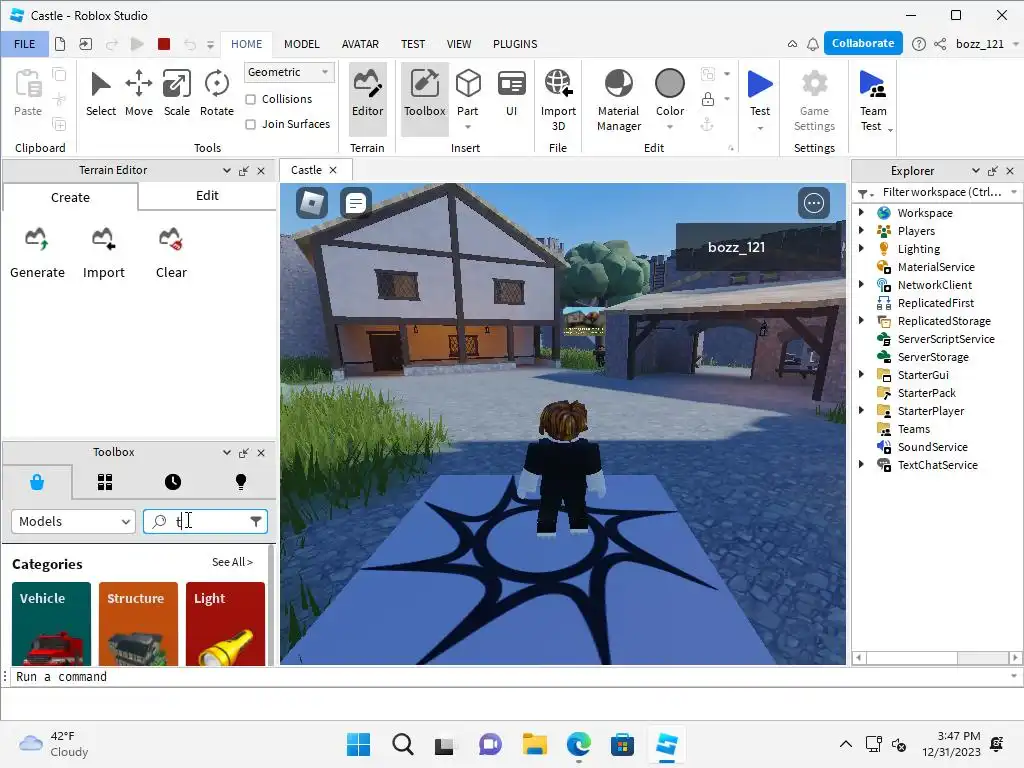The width and height of the screenshot is (1024, 768).
Task: Expand the Workspace tree node
Action: click(861, 212)
